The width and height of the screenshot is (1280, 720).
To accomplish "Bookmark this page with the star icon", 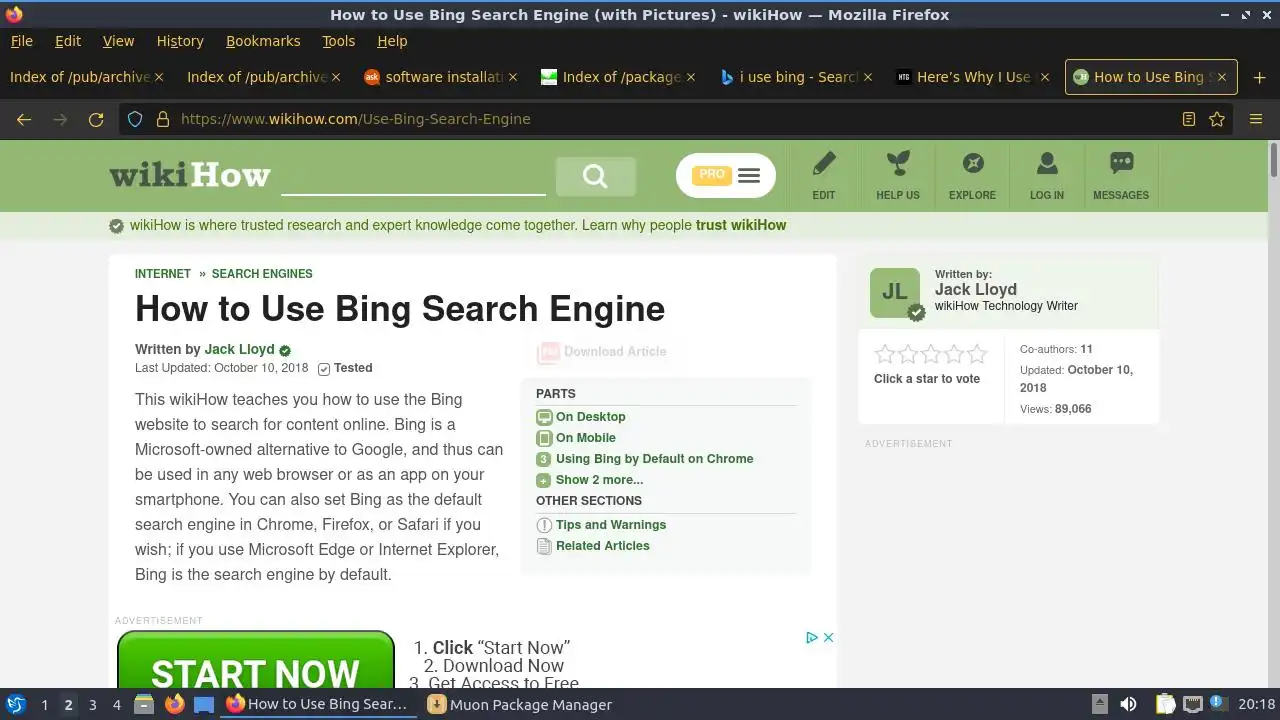I will [1217, 119].
